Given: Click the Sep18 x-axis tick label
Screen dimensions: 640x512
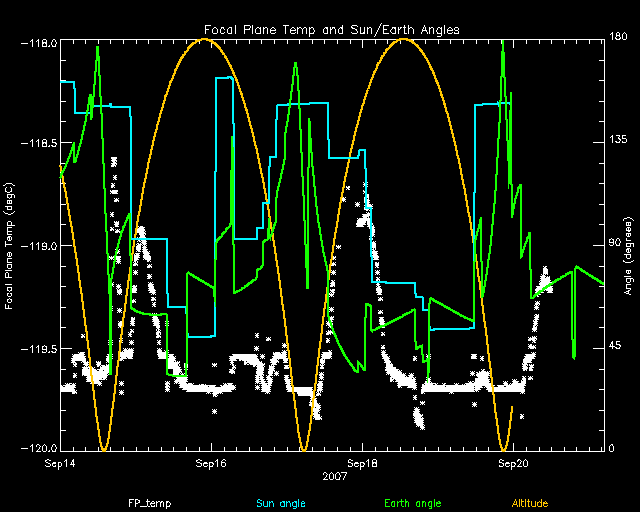Looking at the screenshot, I should click(362, 464).
